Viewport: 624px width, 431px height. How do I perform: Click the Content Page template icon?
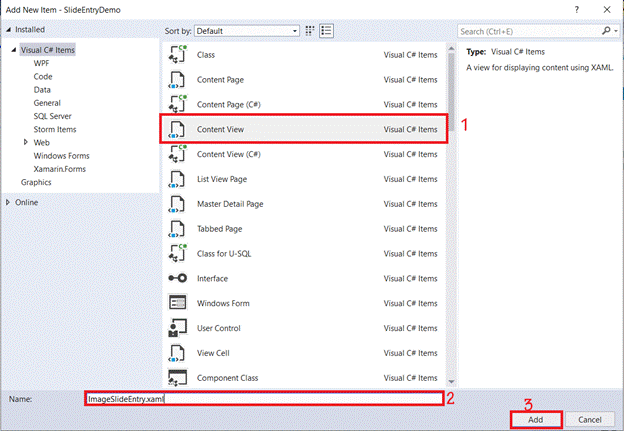pyautogui.click(x=177, y=80)
